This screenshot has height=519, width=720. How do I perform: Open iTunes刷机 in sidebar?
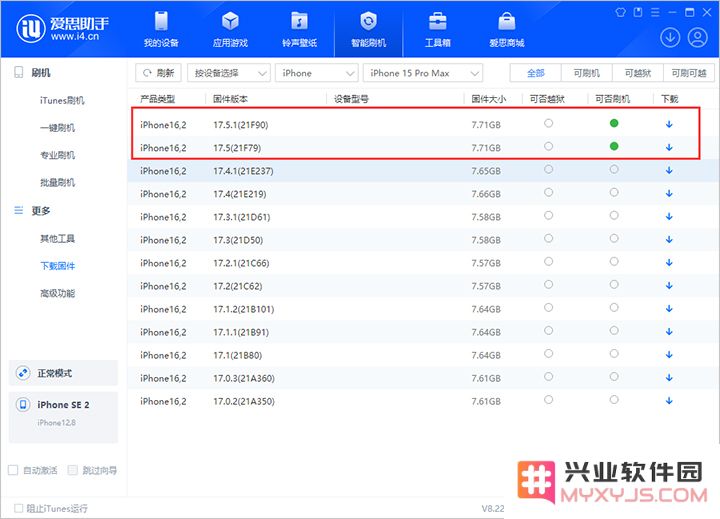click(x=62, y=100)
